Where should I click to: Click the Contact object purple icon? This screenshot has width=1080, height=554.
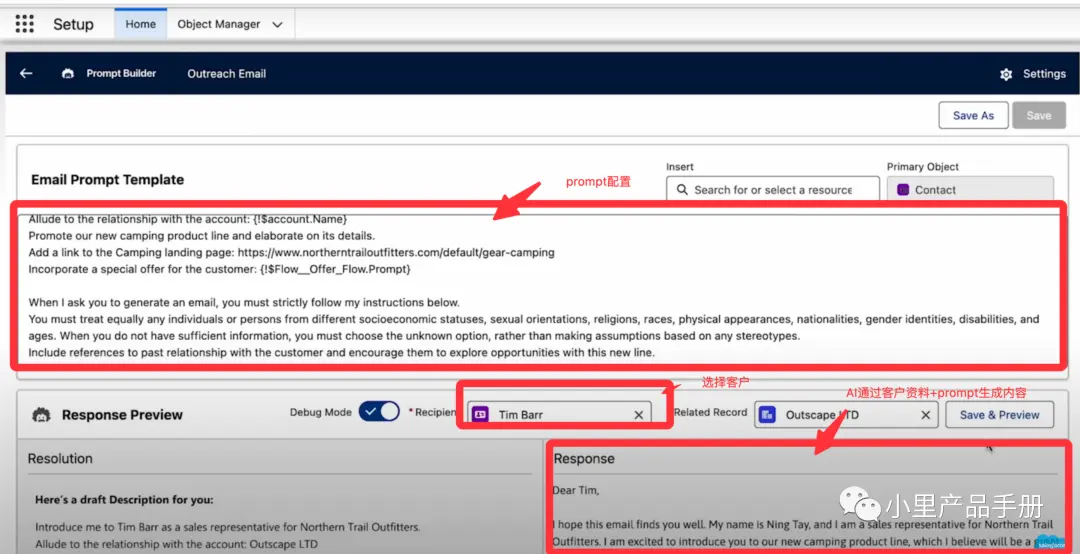pyautogui.click(x=903, y=189)
